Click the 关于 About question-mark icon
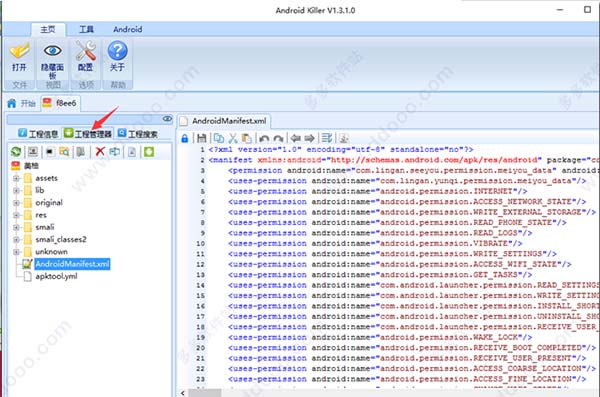The height and width of the screenshot is (397, 600). pos(117,51)
